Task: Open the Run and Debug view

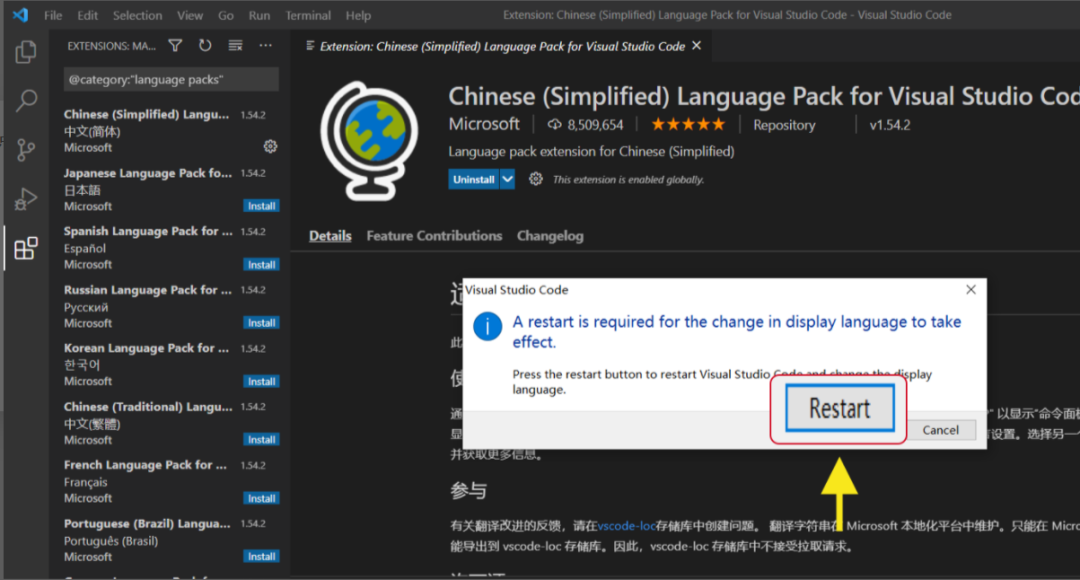Action: pos(25,198)
